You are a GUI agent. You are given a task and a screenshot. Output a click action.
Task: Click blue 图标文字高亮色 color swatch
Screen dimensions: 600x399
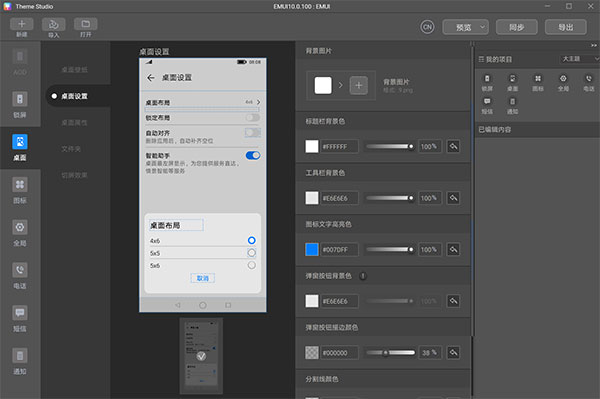312,250
